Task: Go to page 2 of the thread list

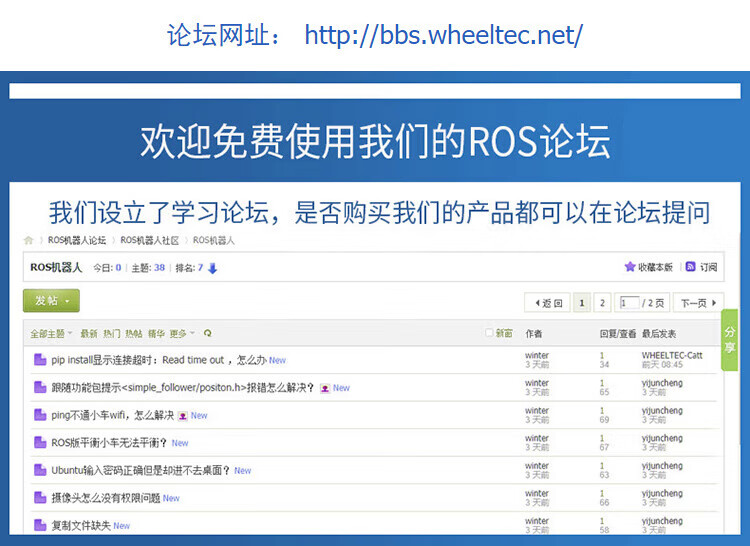Action: pyautogui.click(x=602, y=303)
